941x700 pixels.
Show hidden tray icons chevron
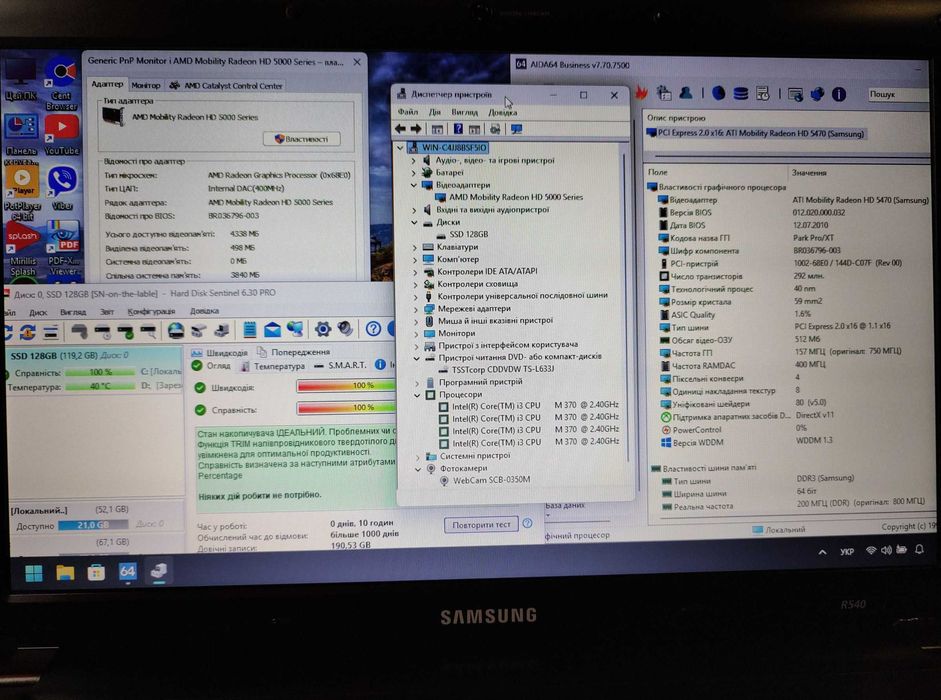[x=822, y=552]
